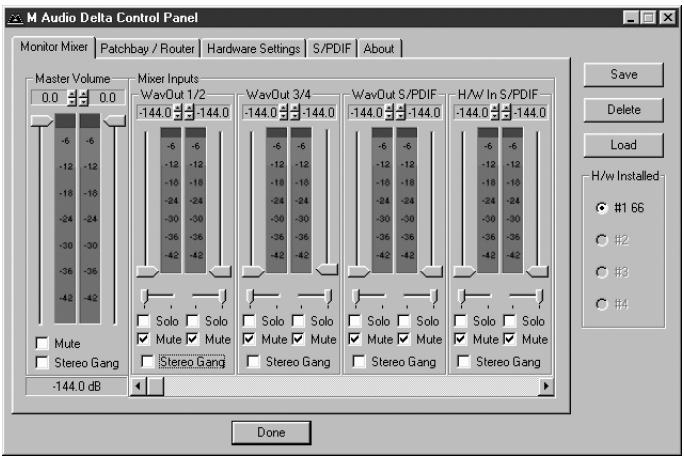Enable WavOut 1/2 Stereo Gang checkbox

pyautogui.click(x=147, y=361)
